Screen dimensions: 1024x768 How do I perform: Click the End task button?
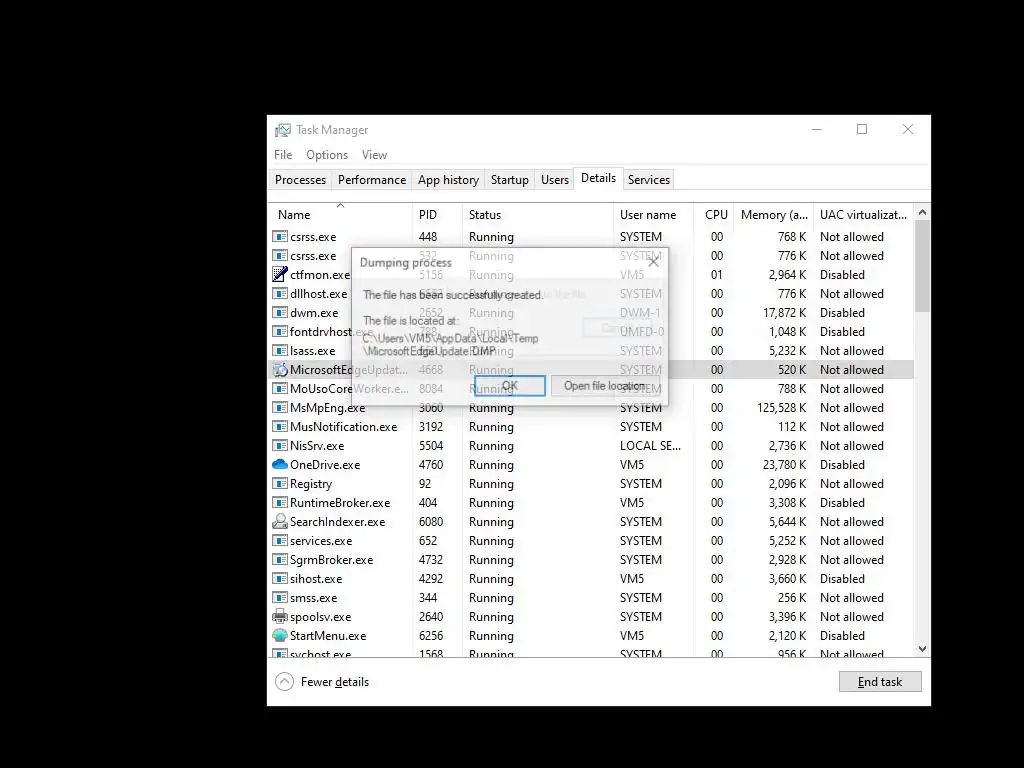pyautogui.click(x=880, y=681)
